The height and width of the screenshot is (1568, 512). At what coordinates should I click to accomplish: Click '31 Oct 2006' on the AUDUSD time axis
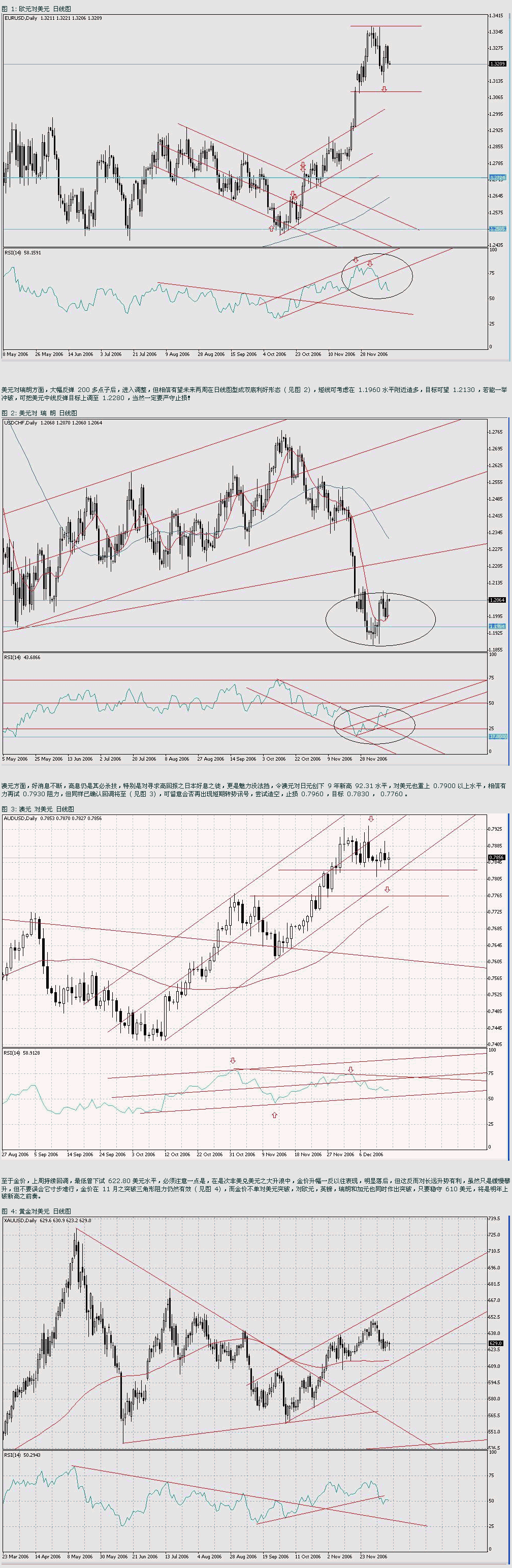click(x=242, y=1154)
